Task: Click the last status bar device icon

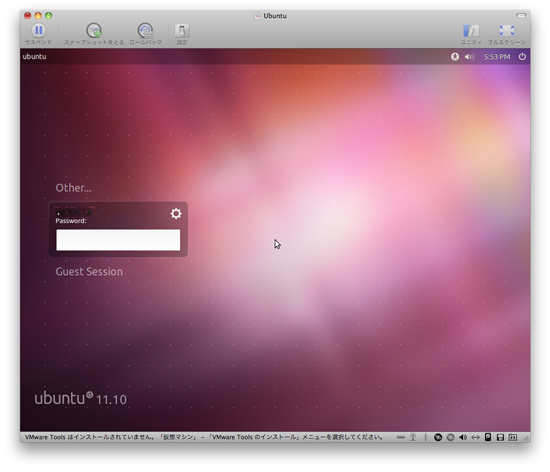Action: click(x=513, y=437)
